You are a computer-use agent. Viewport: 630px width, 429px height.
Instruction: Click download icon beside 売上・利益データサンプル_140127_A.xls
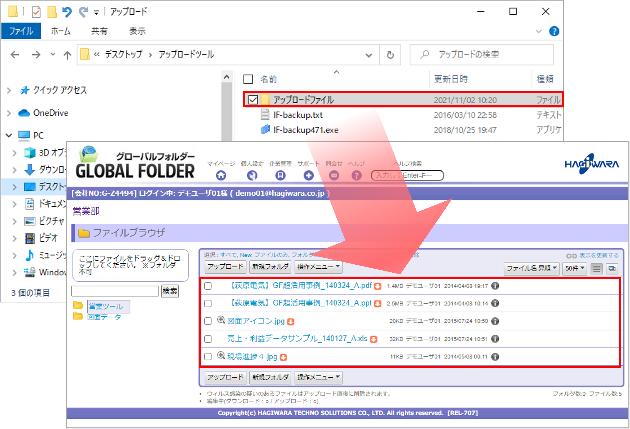point(373,339)
